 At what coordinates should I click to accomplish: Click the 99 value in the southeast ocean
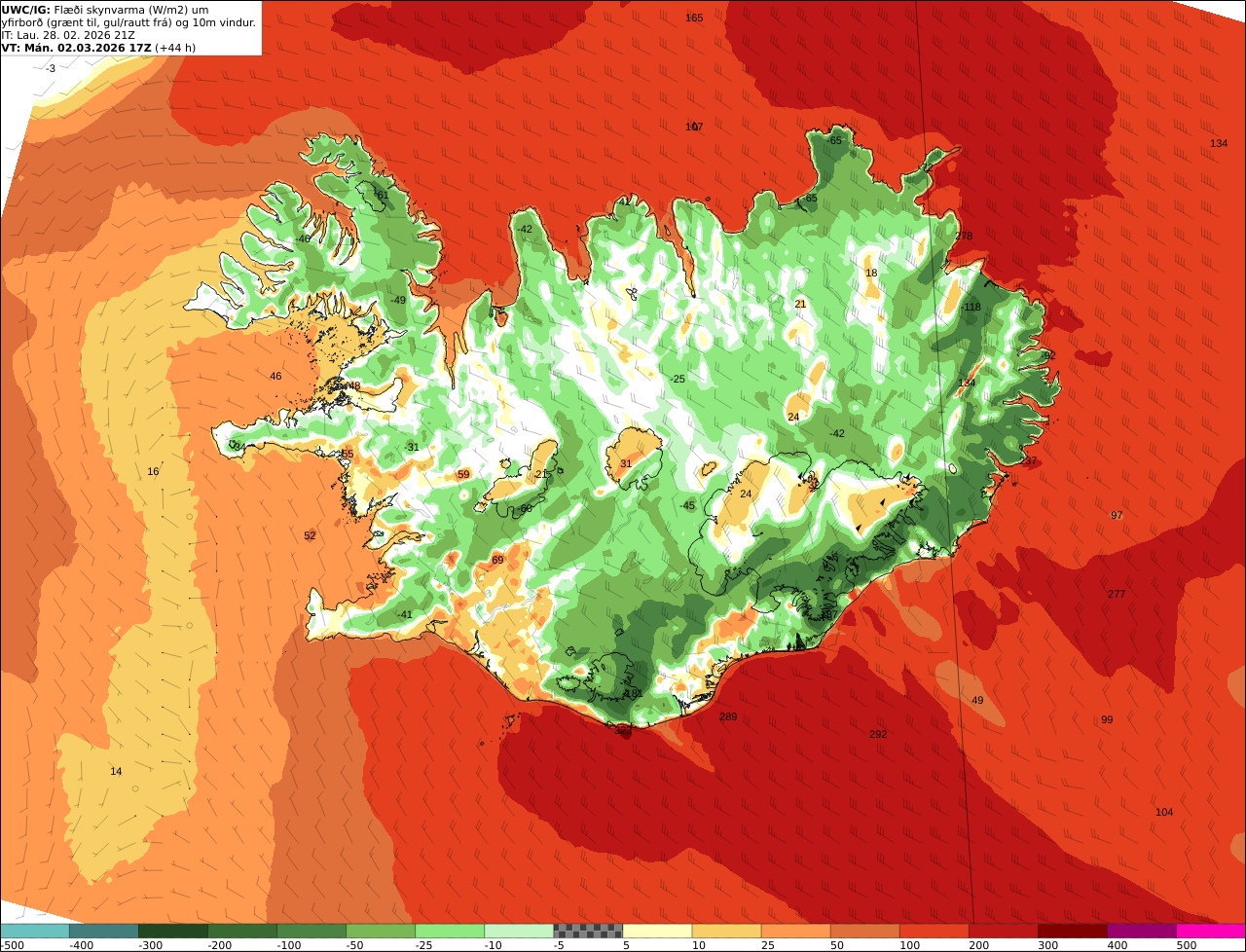(1107, 719)
